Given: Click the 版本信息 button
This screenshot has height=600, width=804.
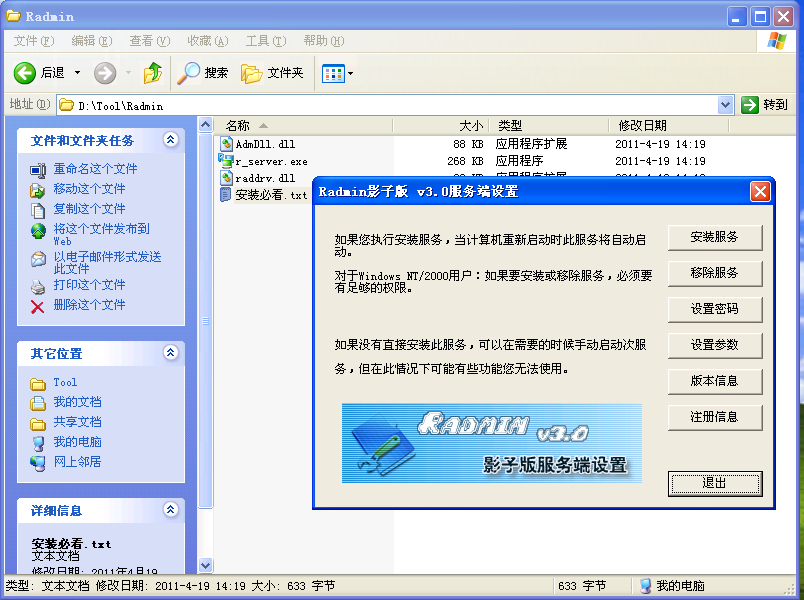Looking at the screenshot, I should tap(715, 381).
